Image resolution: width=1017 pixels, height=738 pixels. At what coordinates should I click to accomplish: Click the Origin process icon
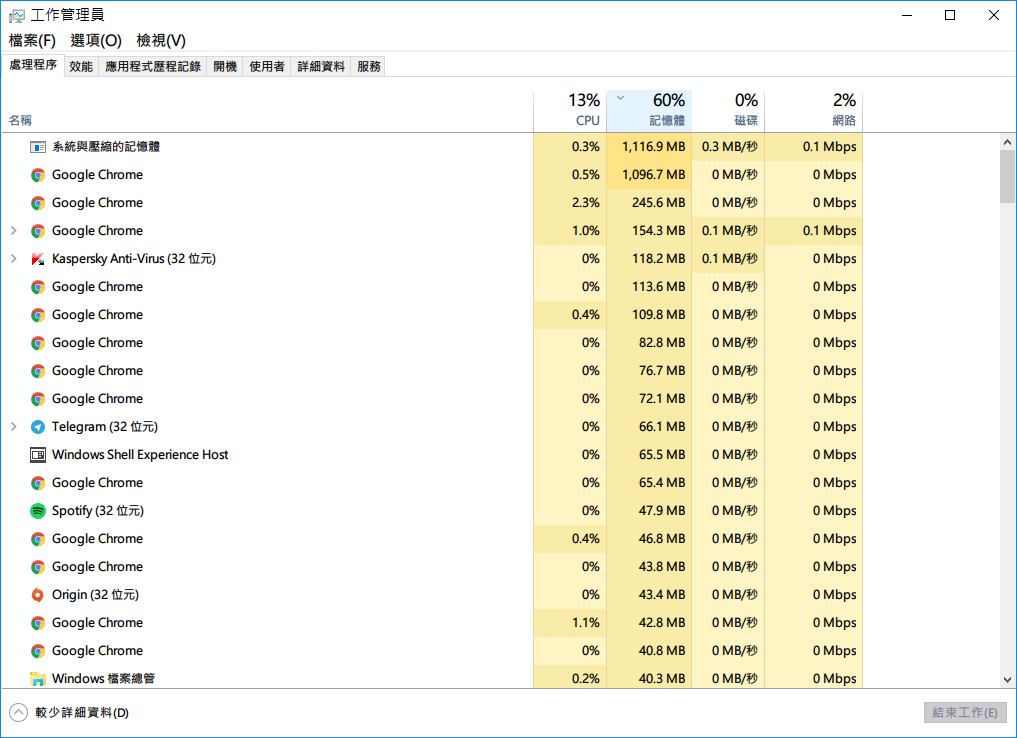(38, 595)
